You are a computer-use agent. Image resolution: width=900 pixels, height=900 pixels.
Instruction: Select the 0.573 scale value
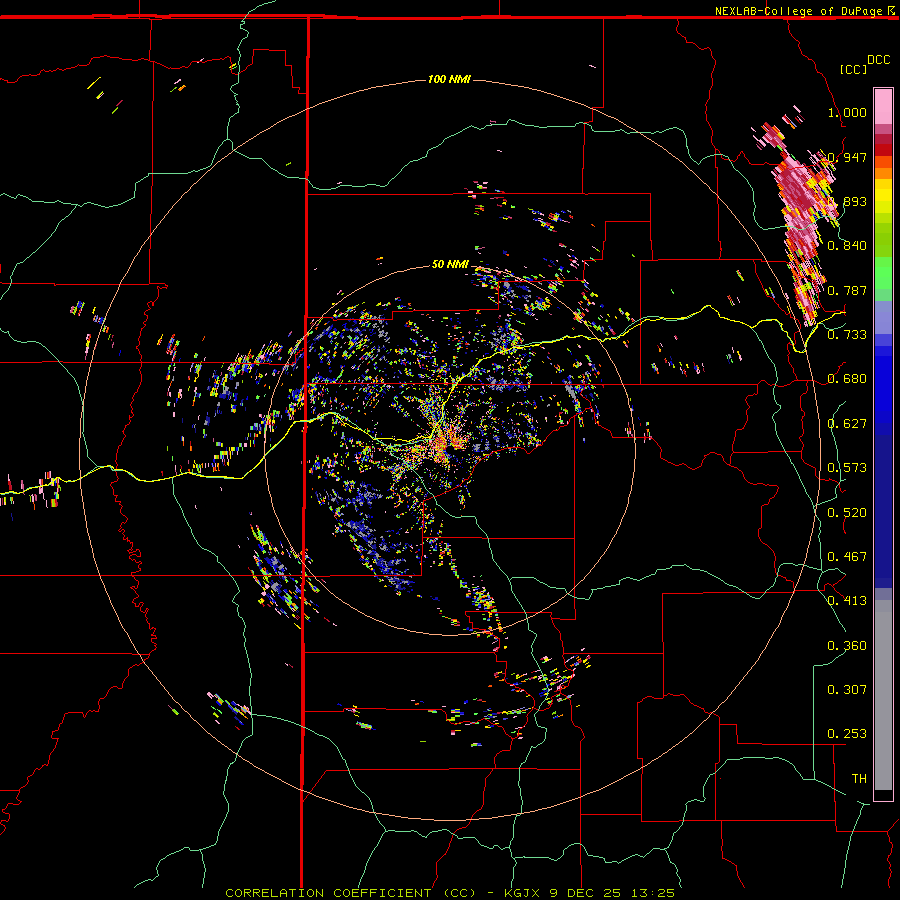click(847, 468)
